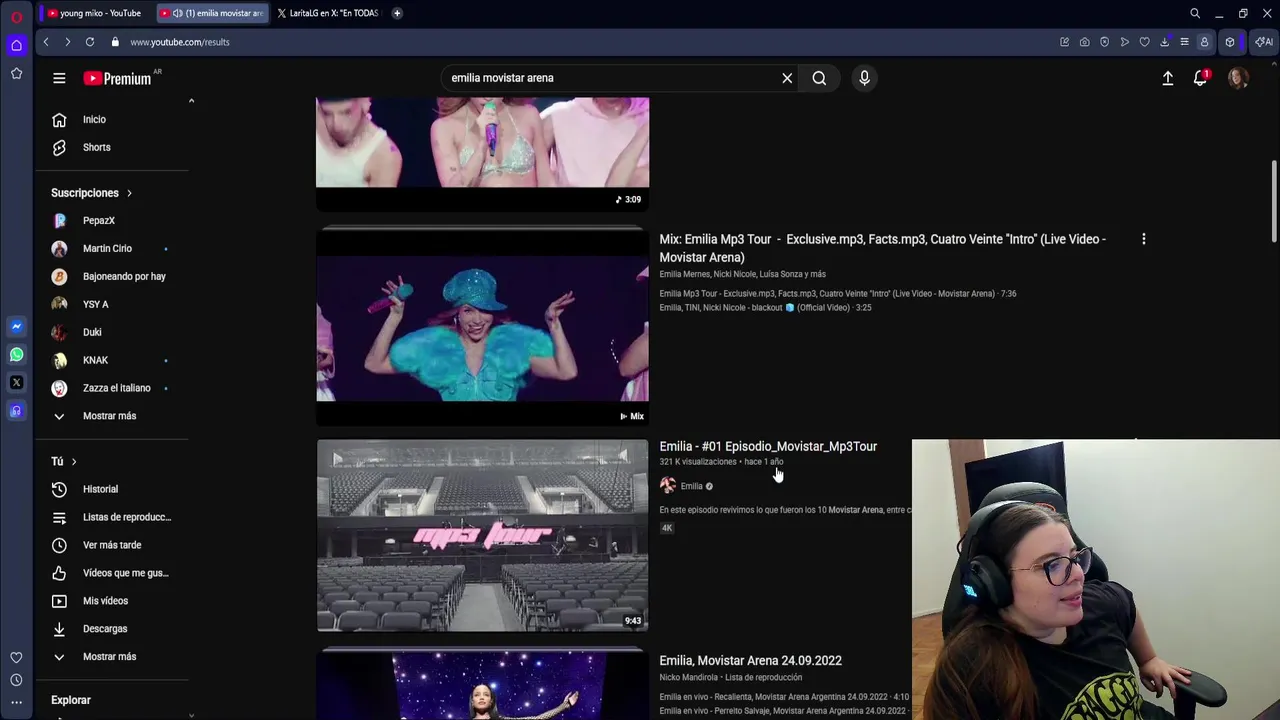
Task: Open Opera tab search magnifier
Action: (1195, 13)
